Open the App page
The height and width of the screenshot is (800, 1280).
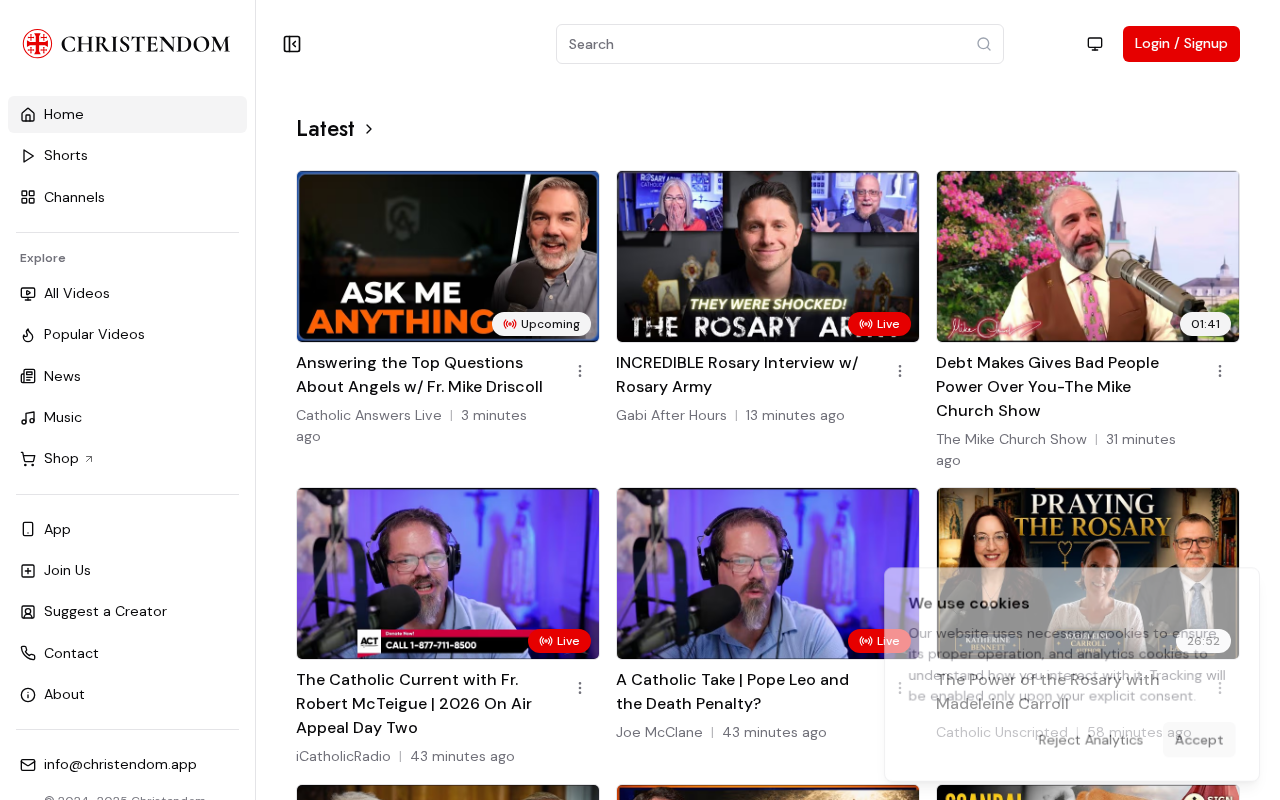127,529
